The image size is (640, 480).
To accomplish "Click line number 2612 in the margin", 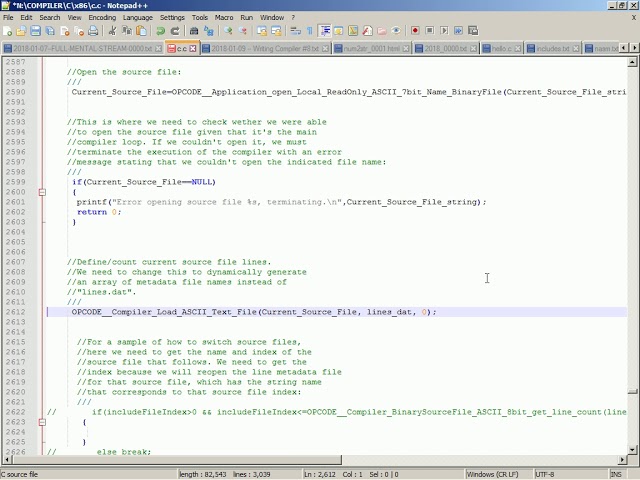I will pyautogui.click(x=16, y=312).
